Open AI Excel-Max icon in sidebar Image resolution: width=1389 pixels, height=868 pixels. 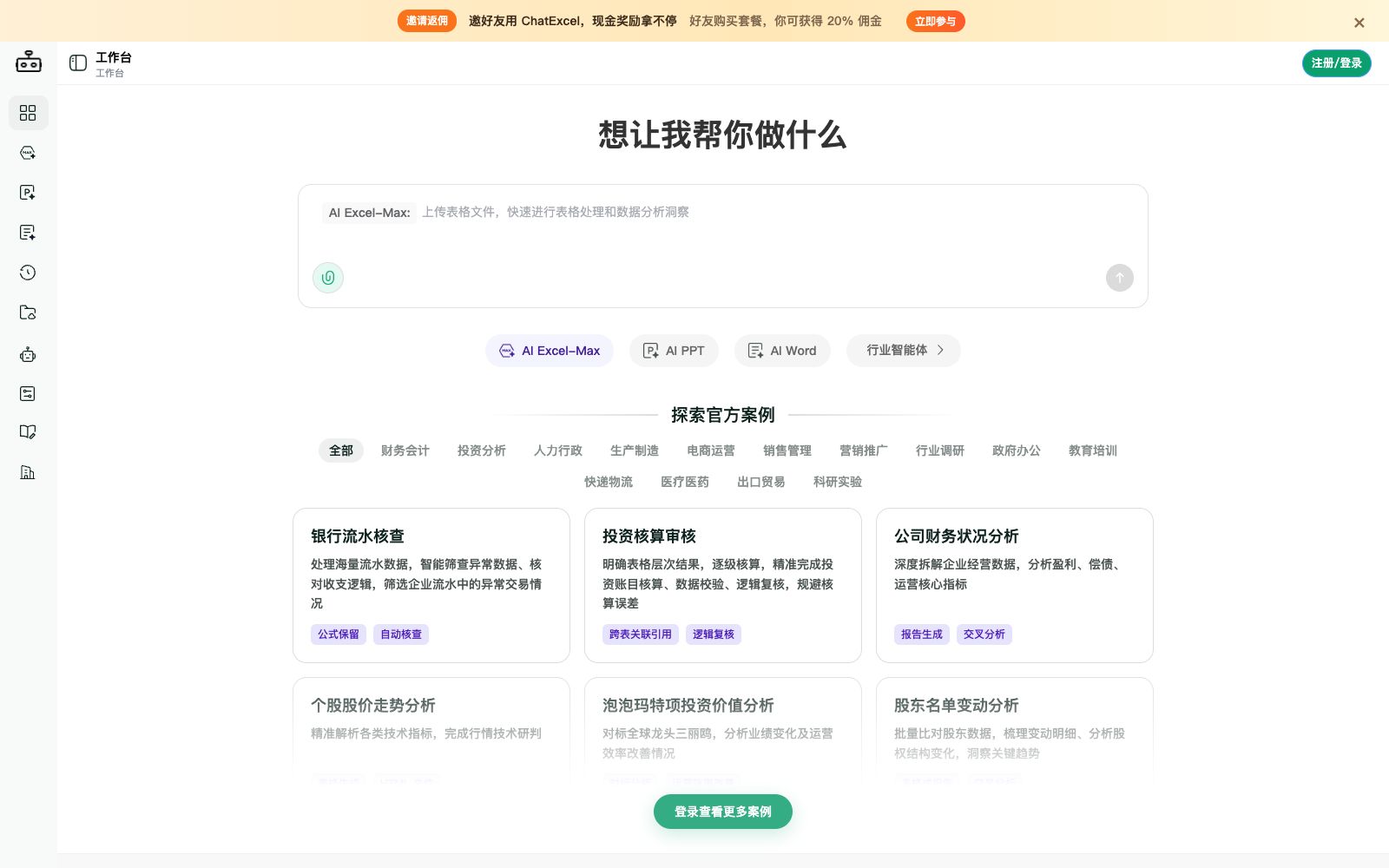click(28, 153)
